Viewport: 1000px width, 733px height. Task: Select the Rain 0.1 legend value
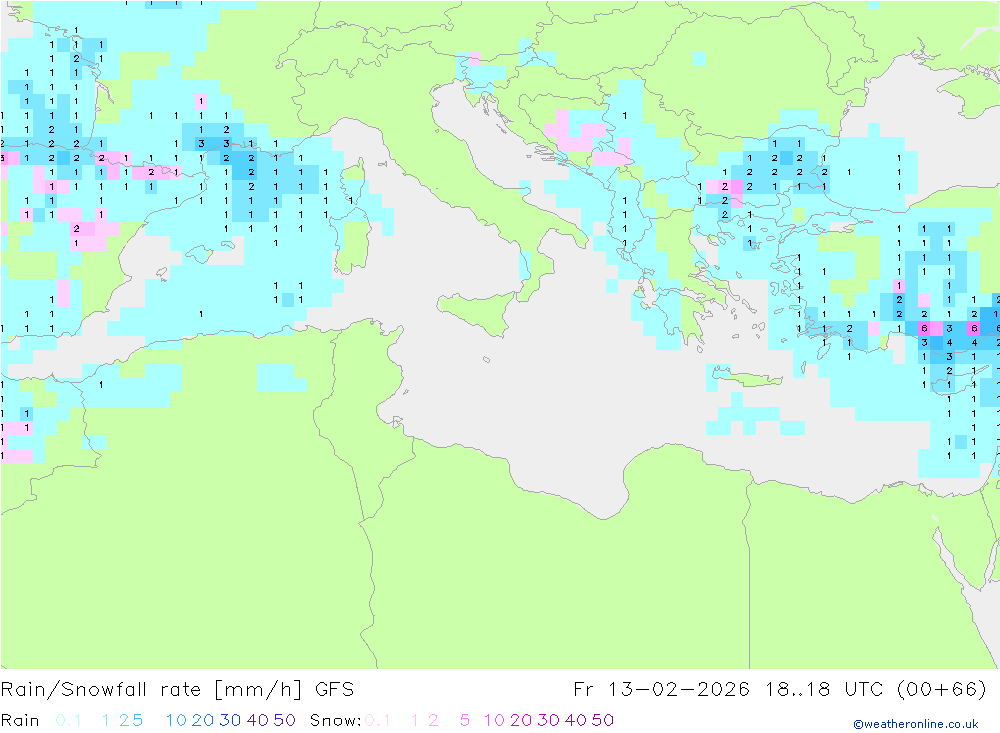click(68, 720)
